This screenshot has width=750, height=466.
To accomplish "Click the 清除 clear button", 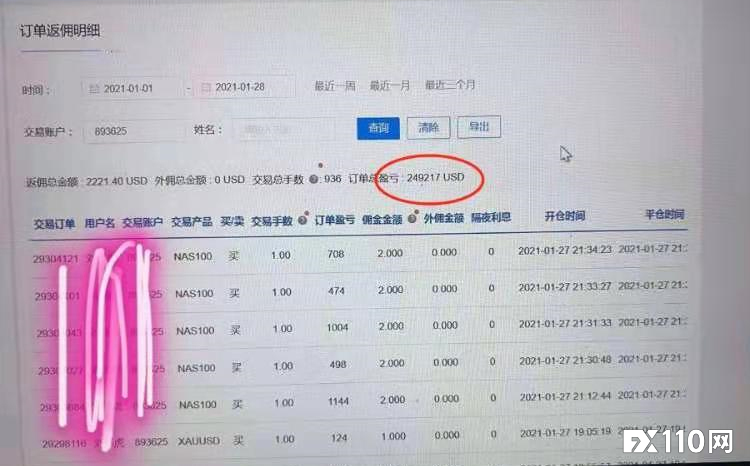I will 428,127.
